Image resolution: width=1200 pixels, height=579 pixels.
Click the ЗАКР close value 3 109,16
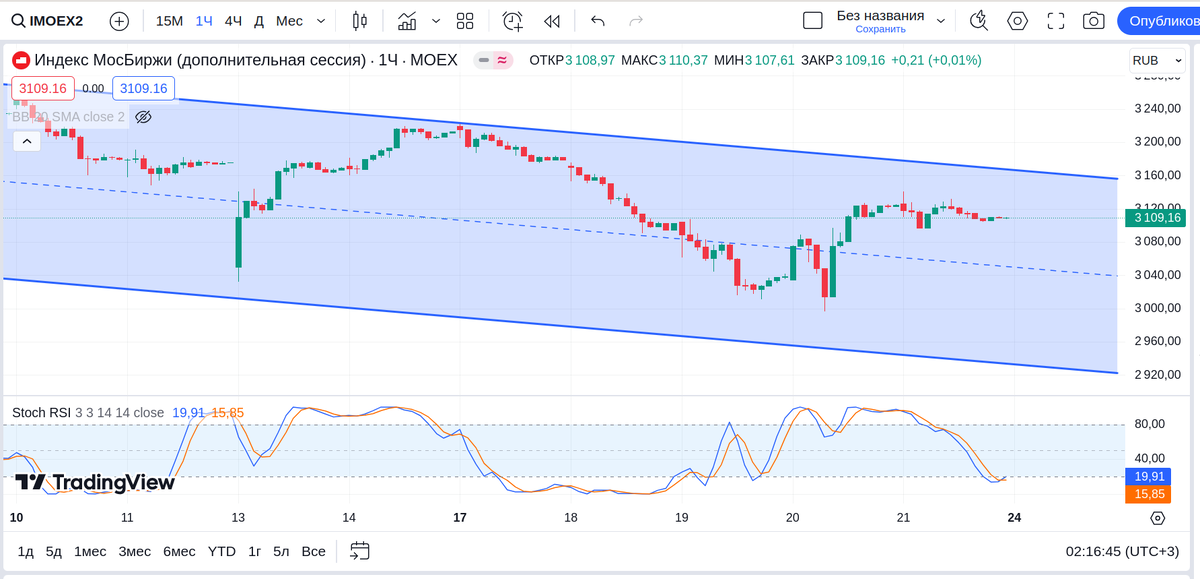coord(859,60)
